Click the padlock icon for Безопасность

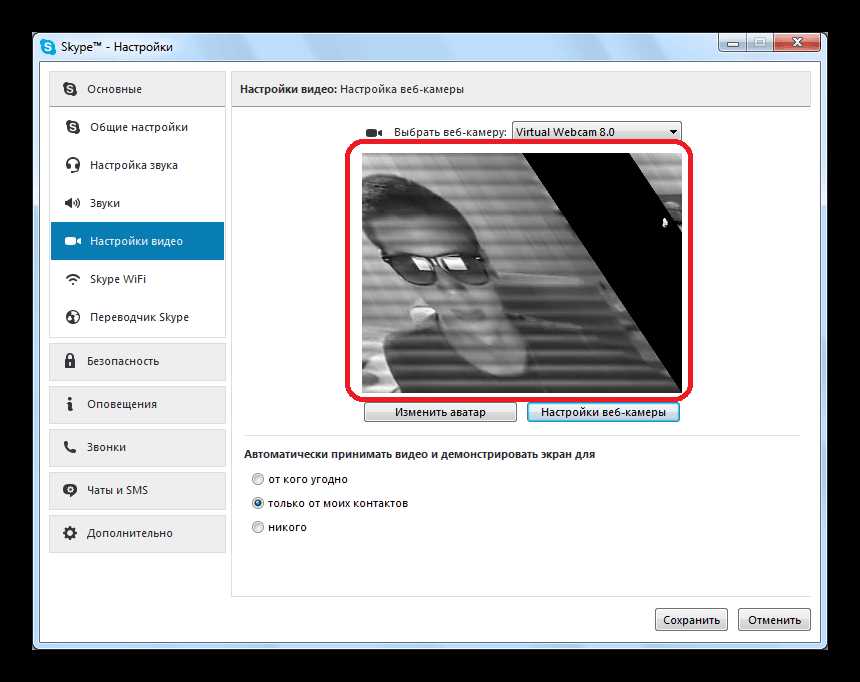69,361
